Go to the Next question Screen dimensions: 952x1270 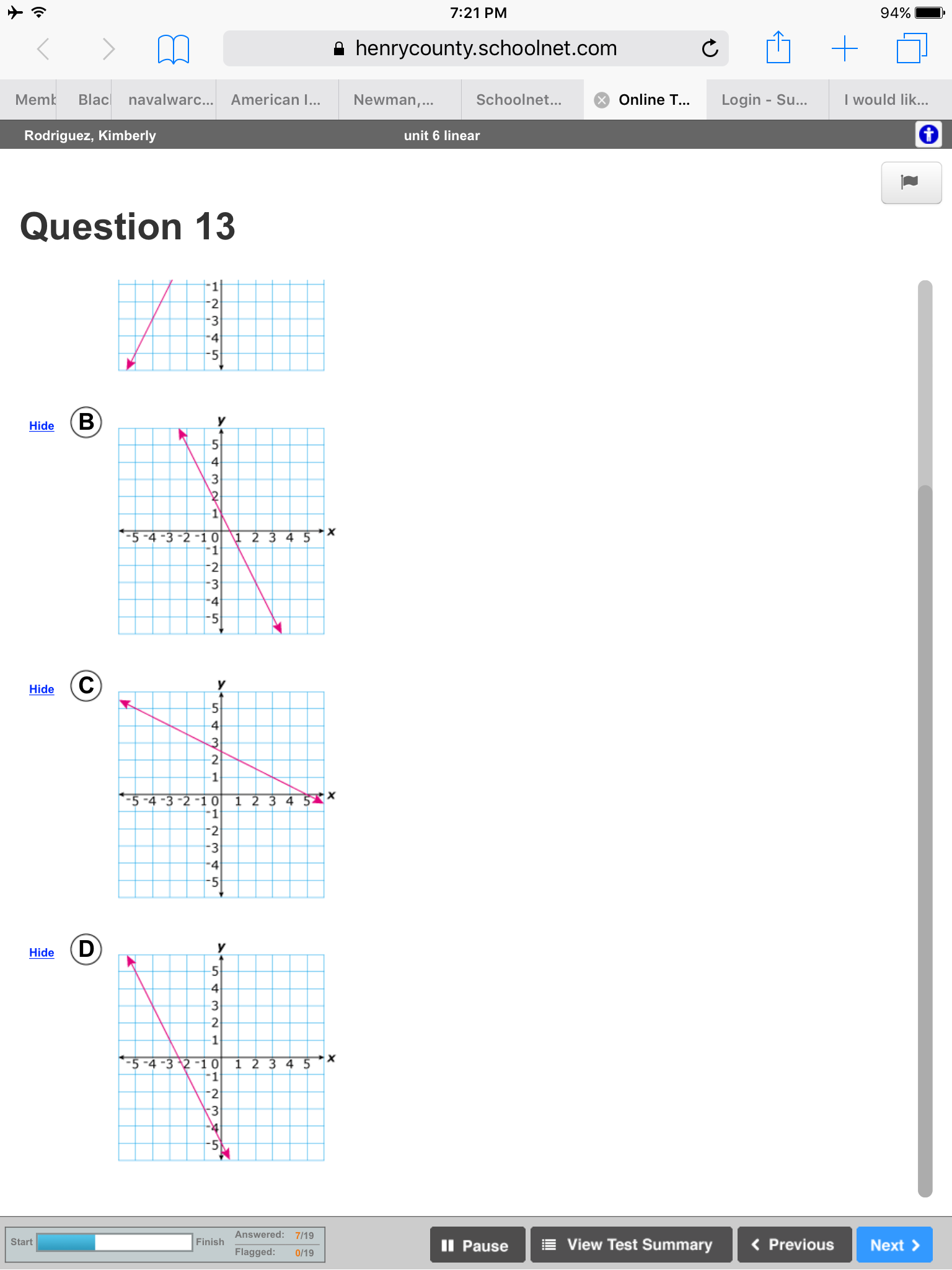[x=894, y=1245]
